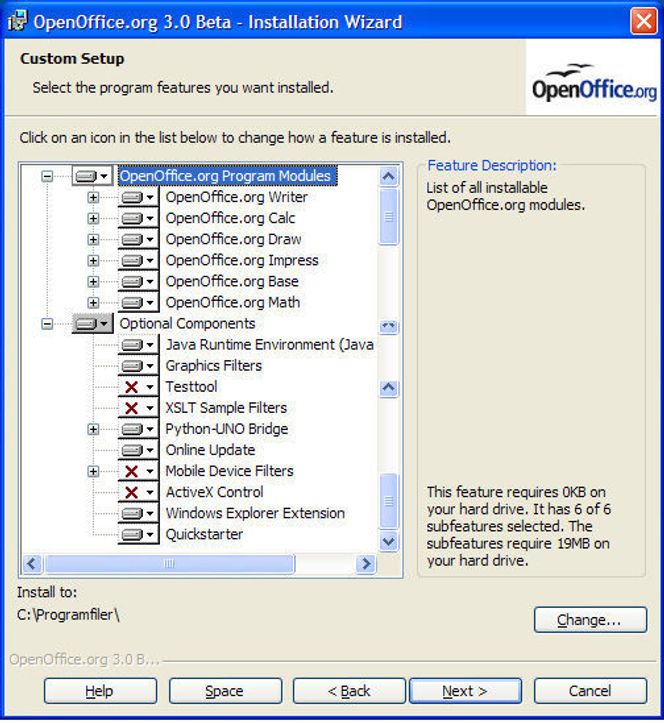Select Online Update label
The width and height of the screenshot is (664, 723).
[210, 450]
